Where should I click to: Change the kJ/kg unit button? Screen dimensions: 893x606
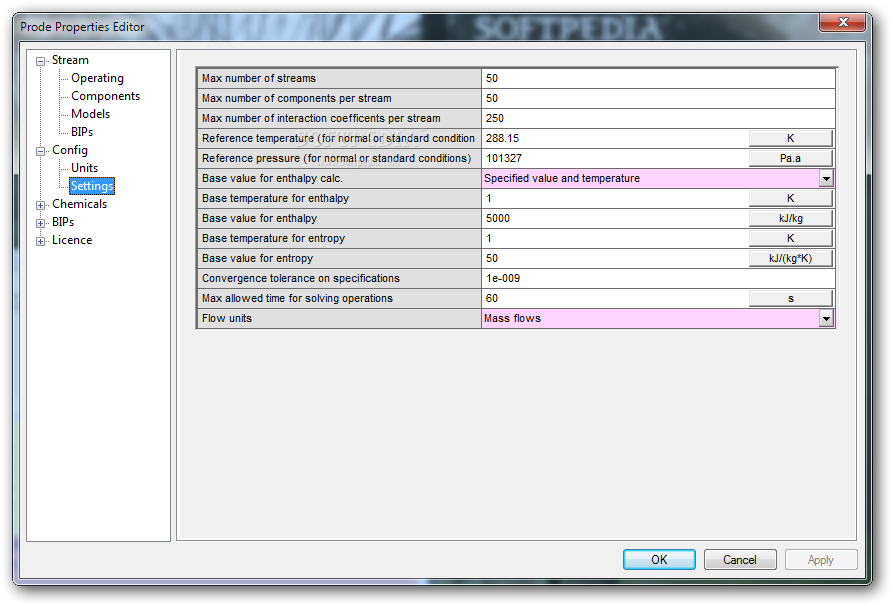coord(790,218)
